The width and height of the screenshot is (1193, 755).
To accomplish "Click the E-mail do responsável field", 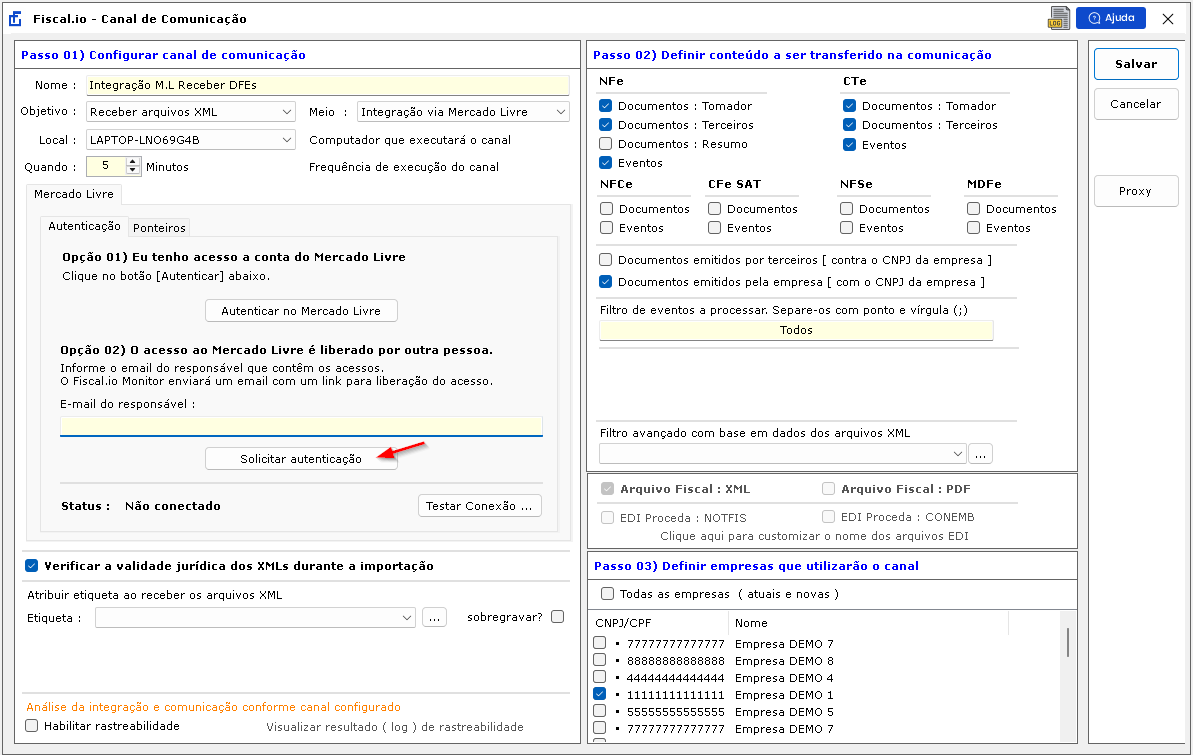I will point(301,426).
